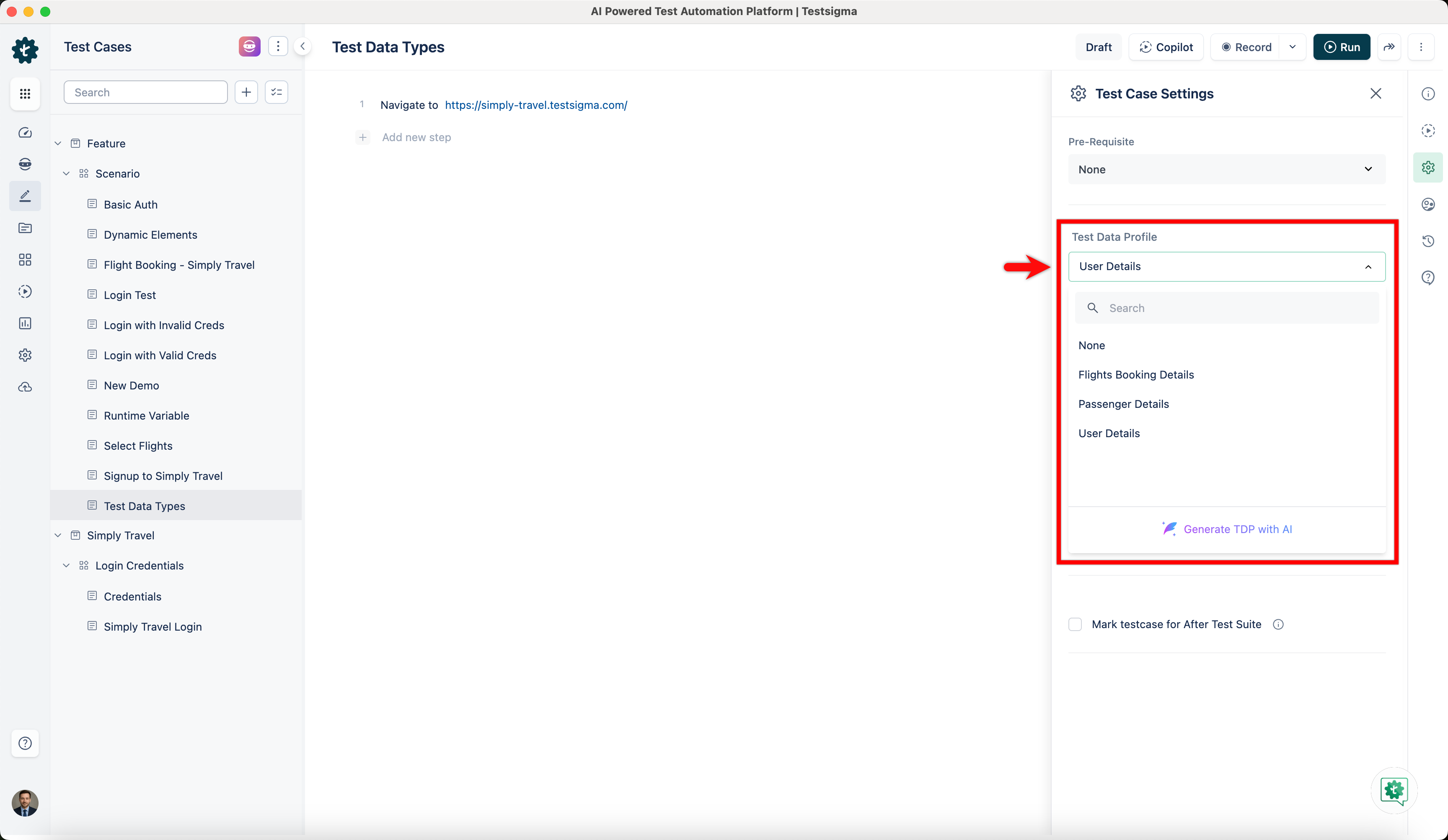The width and height of the screenshot is (1448, 840).
Task: Collapse the Feature folder
Action: 58,144
